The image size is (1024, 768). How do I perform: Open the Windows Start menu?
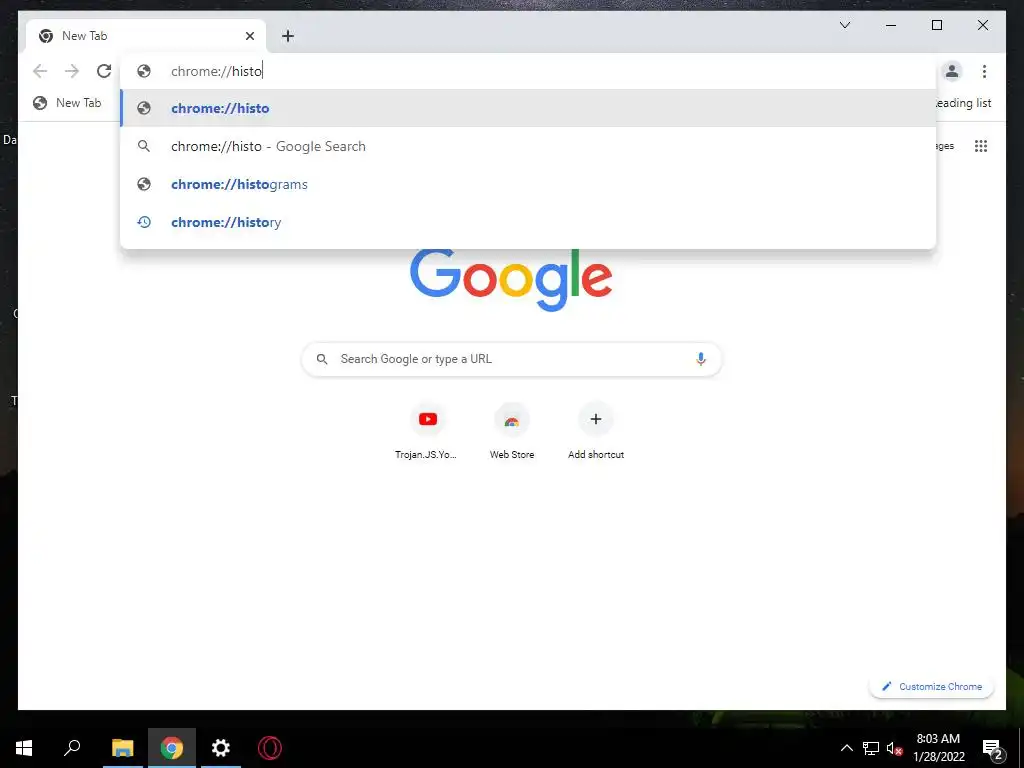[24, 748]
